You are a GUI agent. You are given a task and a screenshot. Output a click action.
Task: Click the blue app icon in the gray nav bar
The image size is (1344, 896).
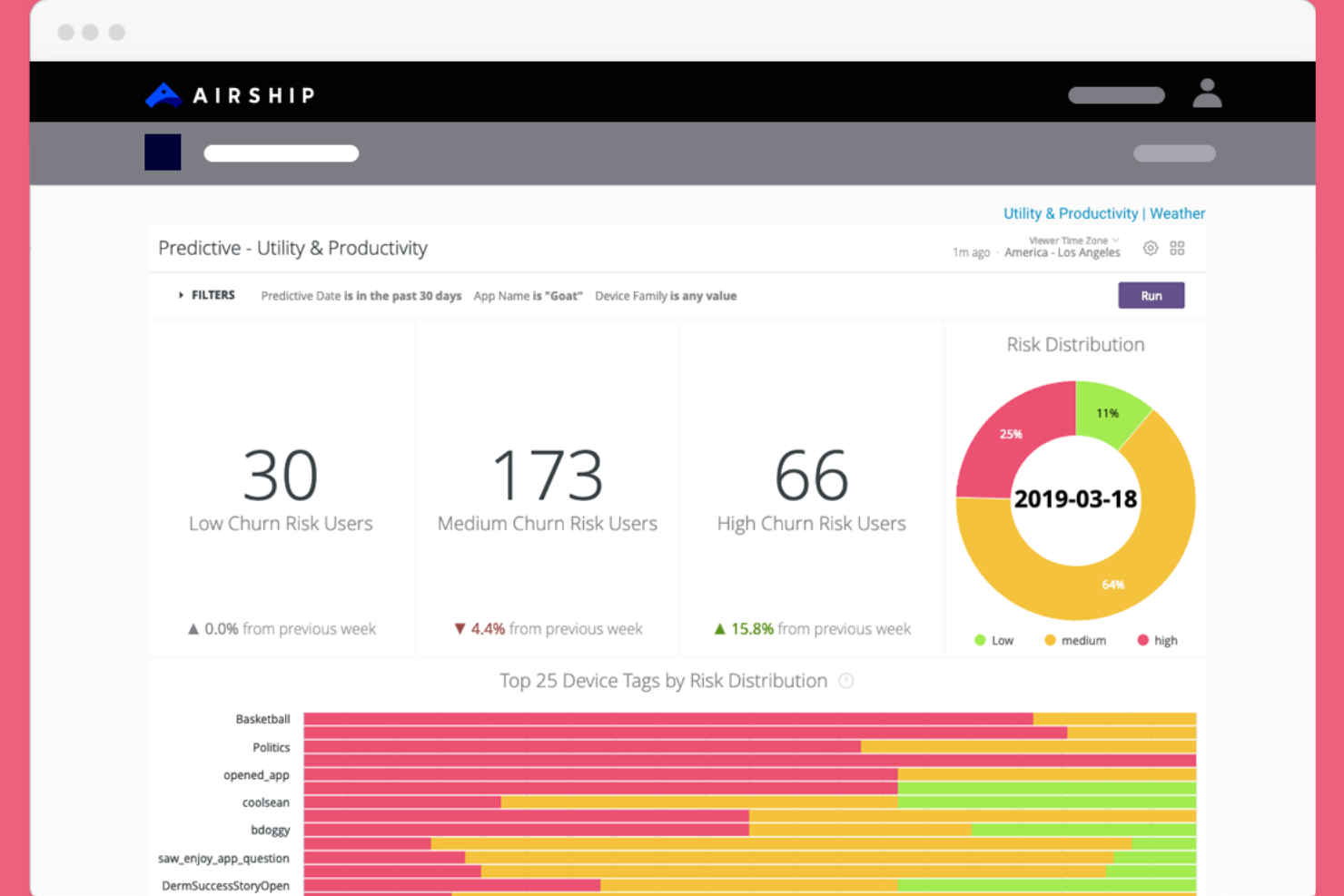pos(162,152)
